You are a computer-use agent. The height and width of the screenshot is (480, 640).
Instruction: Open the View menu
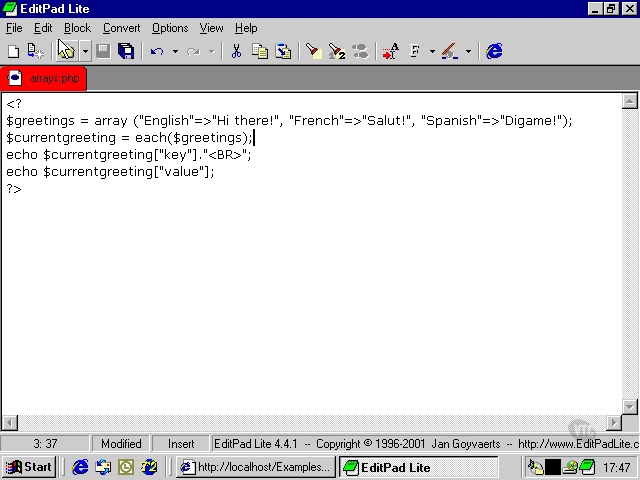pyautogui.click(x=211, y=28)
